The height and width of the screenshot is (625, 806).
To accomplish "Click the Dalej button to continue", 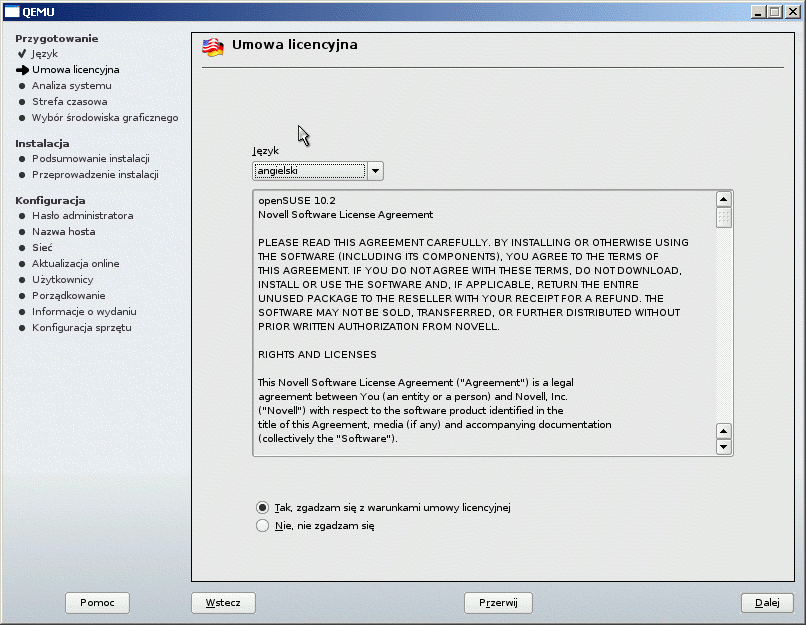I will (x=766, y=603).
